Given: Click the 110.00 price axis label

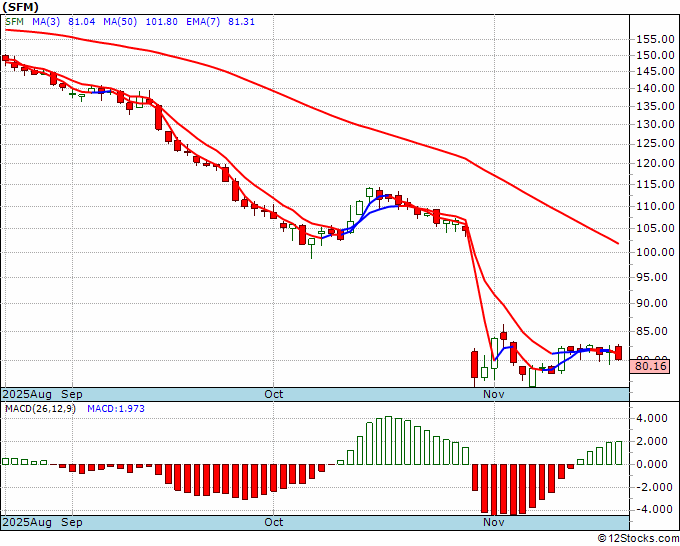Looking at the screenshot, I should tap(655, 206).
